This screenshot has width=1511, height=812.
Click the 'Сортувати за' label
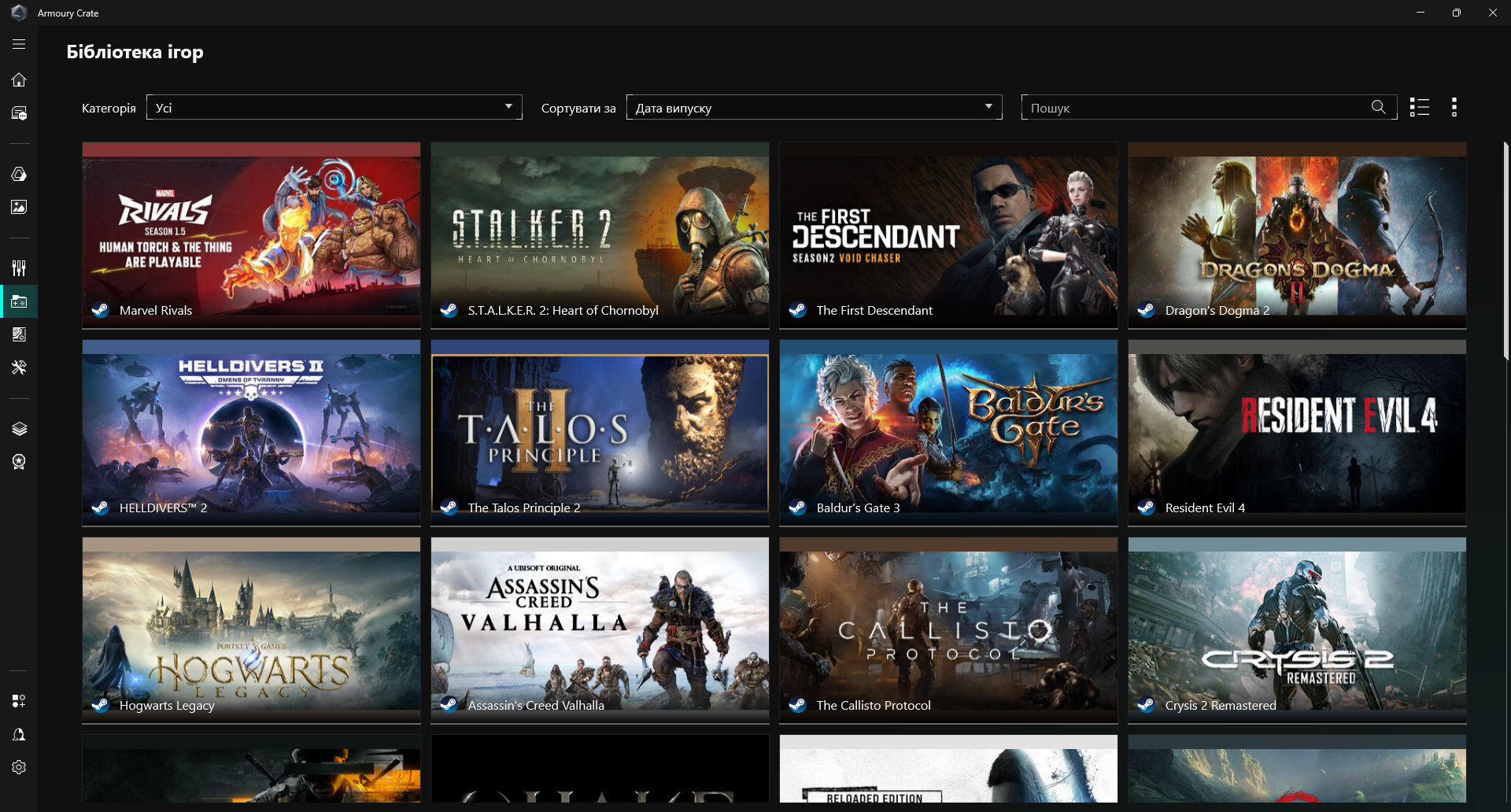(578, 109)
